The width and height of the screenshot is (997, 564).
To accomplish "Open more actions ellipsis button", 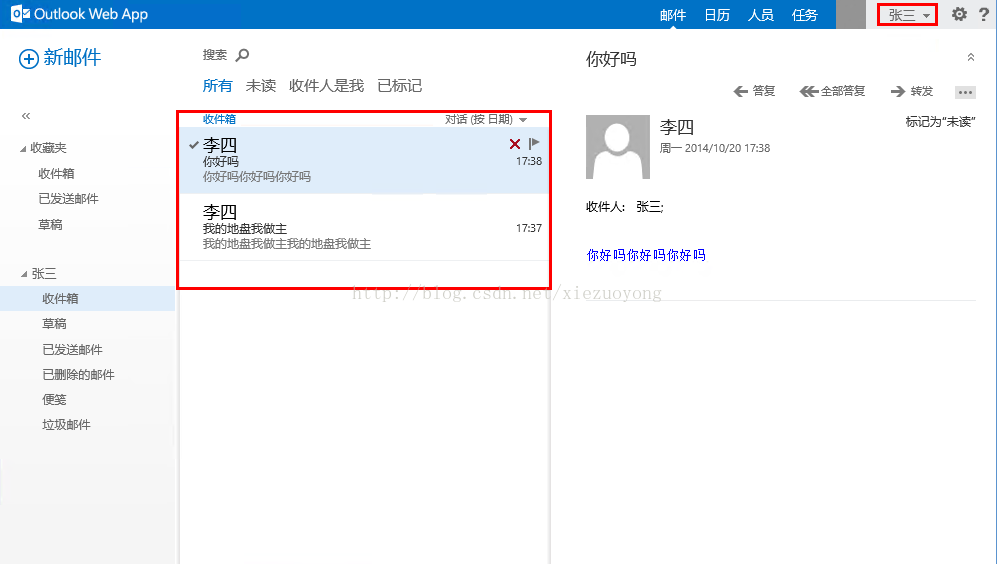I will 965,92.
